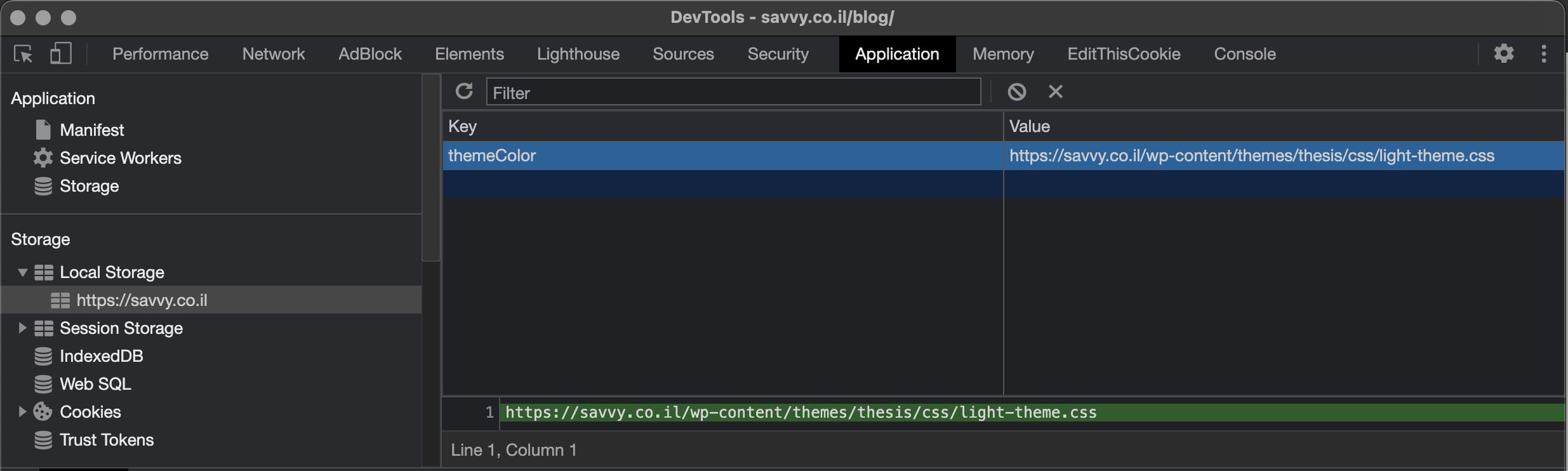Click the Session Storage table icon
The width and height of the screenshot is (1568, 471).
[x=44, y=328]
